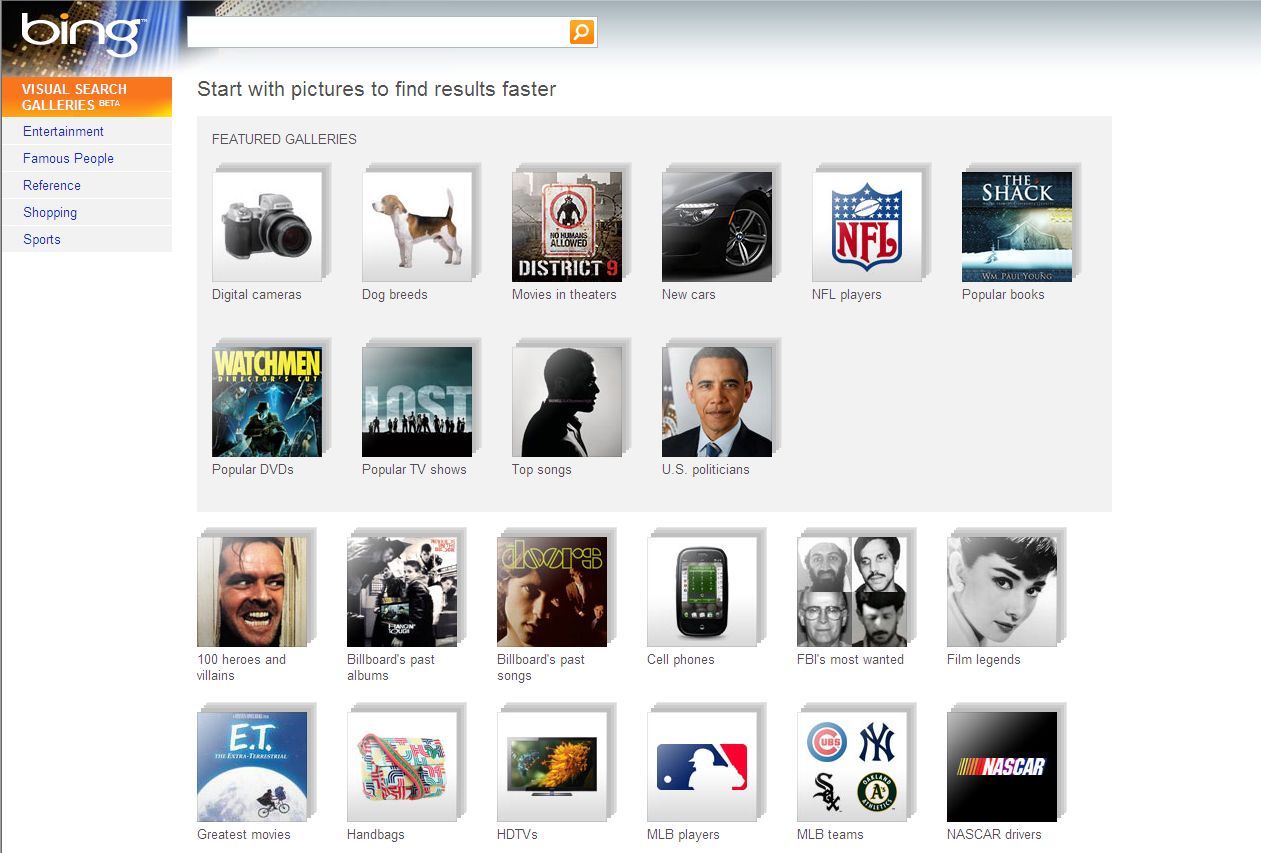The width and height of the screenshot is (1261, 853).
Task: Click the Movies in theaters caption link
Action: [564, 295]
